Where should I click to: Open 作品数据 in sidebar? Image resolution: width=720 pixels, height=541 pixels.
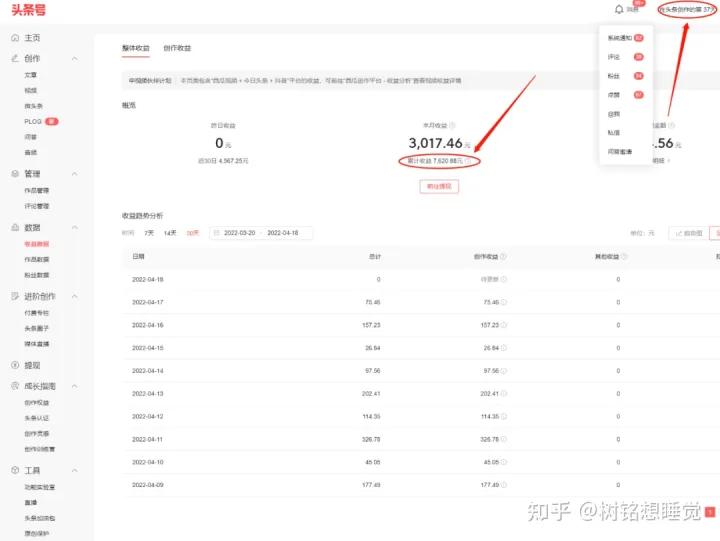tap(37, 259)
